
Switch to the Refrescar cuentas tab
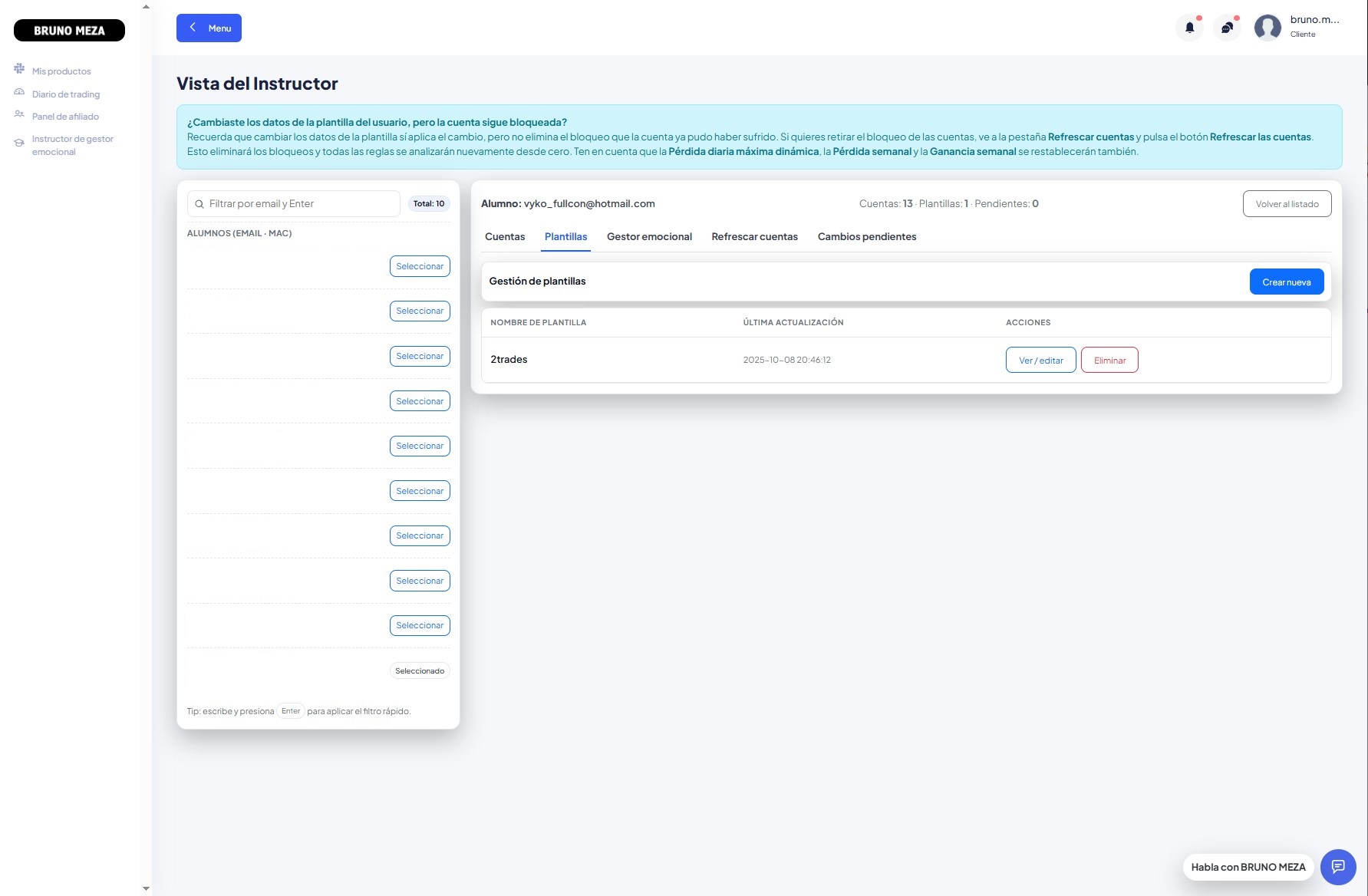[754, 237]
